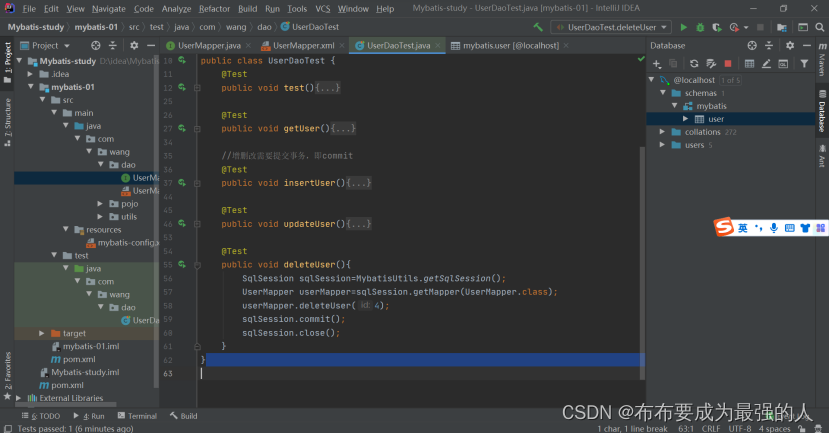Click run gutter icon beside deleteUser method
This screenshot has width=830, height=433.
(x=182, y=264)
